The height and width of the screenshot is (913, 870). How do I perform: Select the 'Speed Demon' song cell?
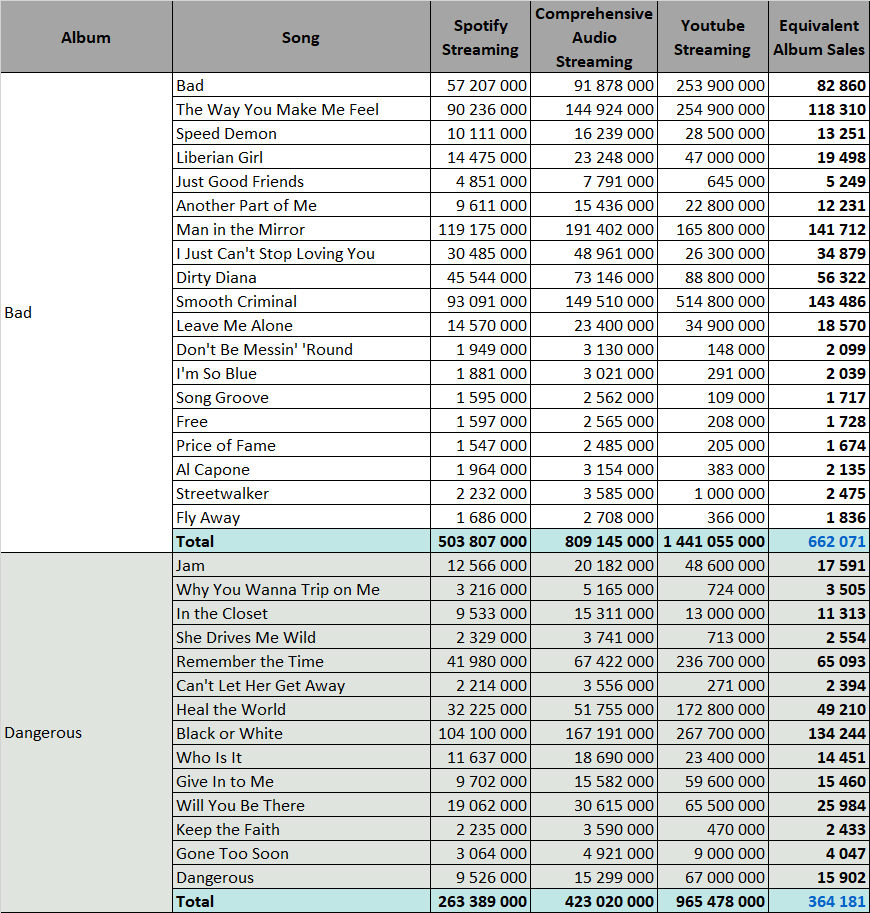point(301,133)
